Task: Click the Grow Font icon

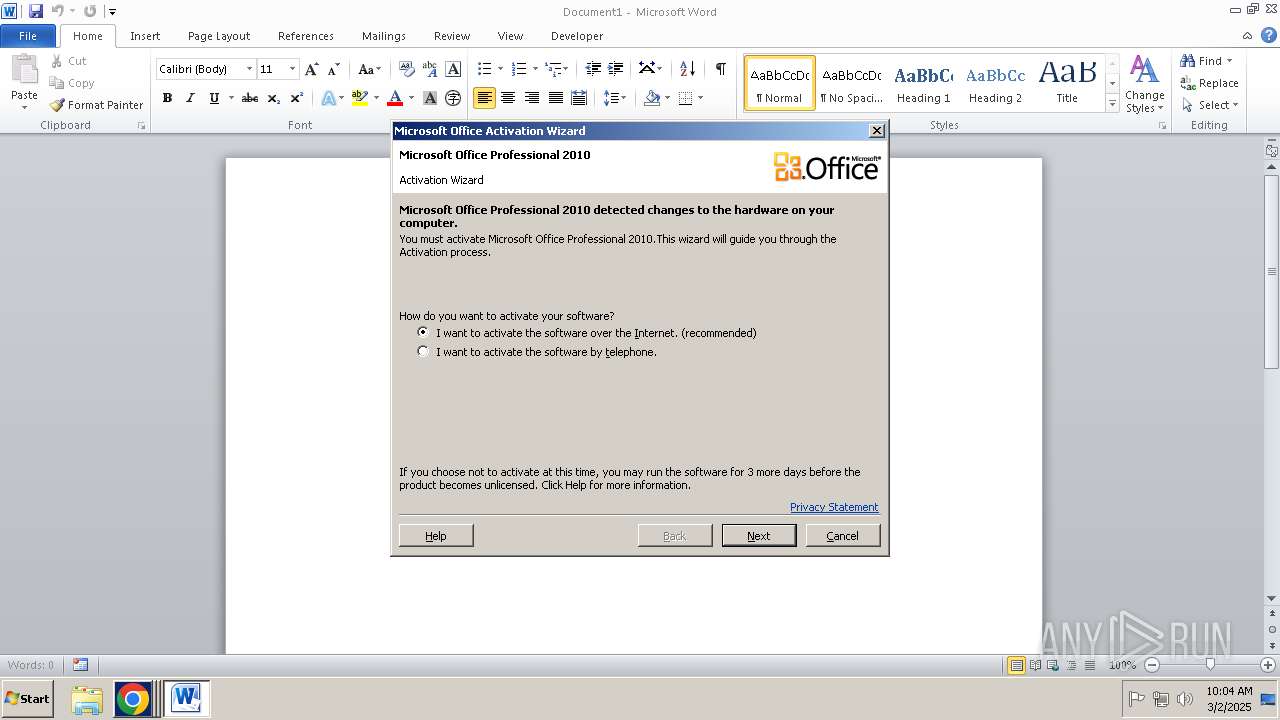Action: [x=312, y=69]
